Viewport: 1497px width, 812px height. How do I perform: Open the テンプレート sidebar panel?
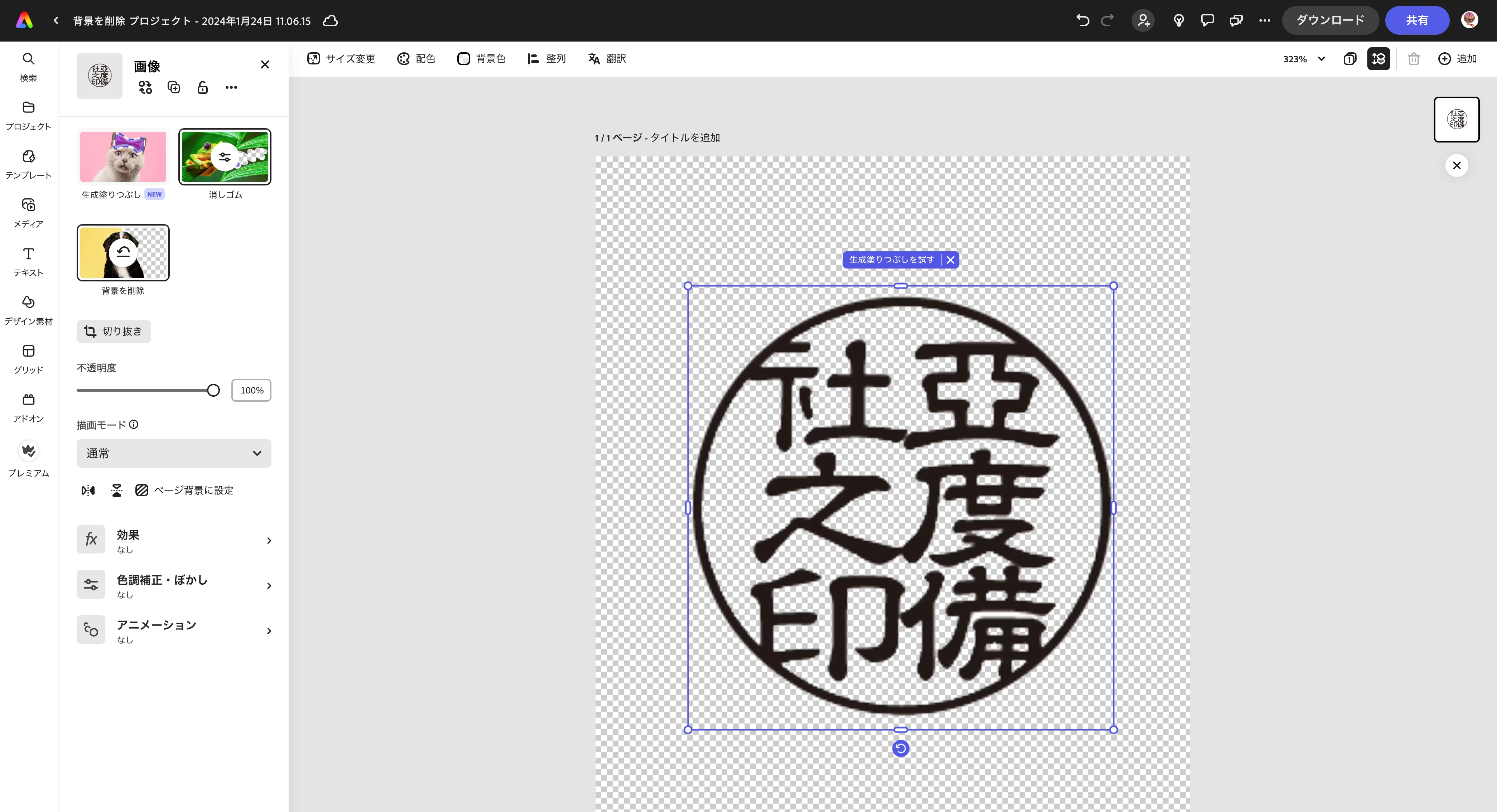28,164
